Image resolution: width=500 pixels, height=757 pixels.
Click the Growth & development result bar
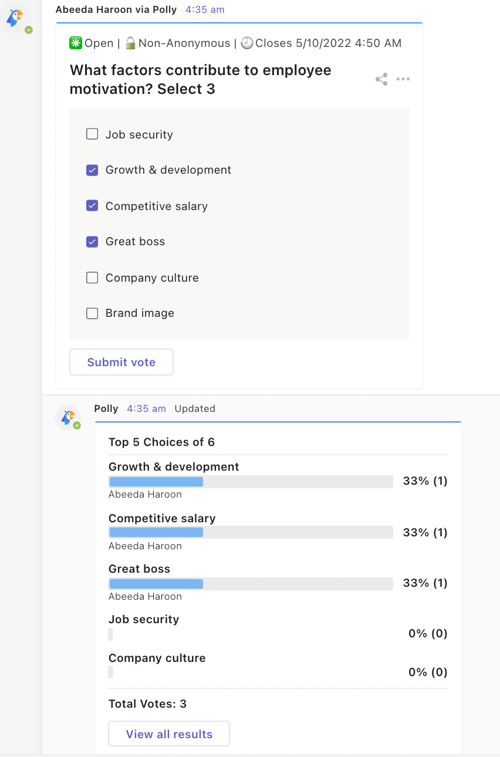(251, 481)
